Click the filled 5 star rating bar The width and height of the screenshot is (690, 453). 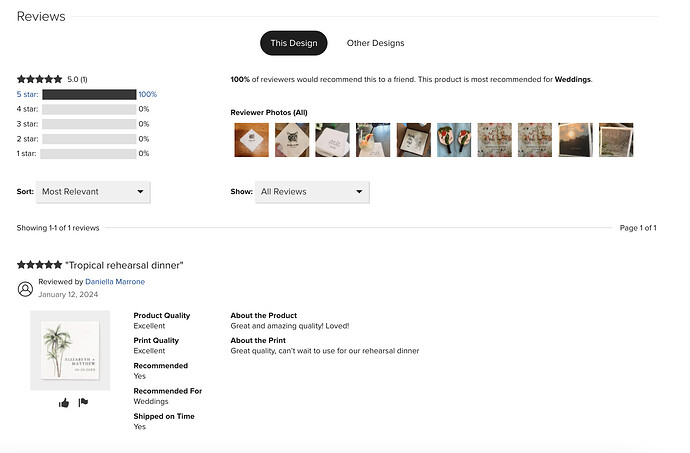coord(89,94)
